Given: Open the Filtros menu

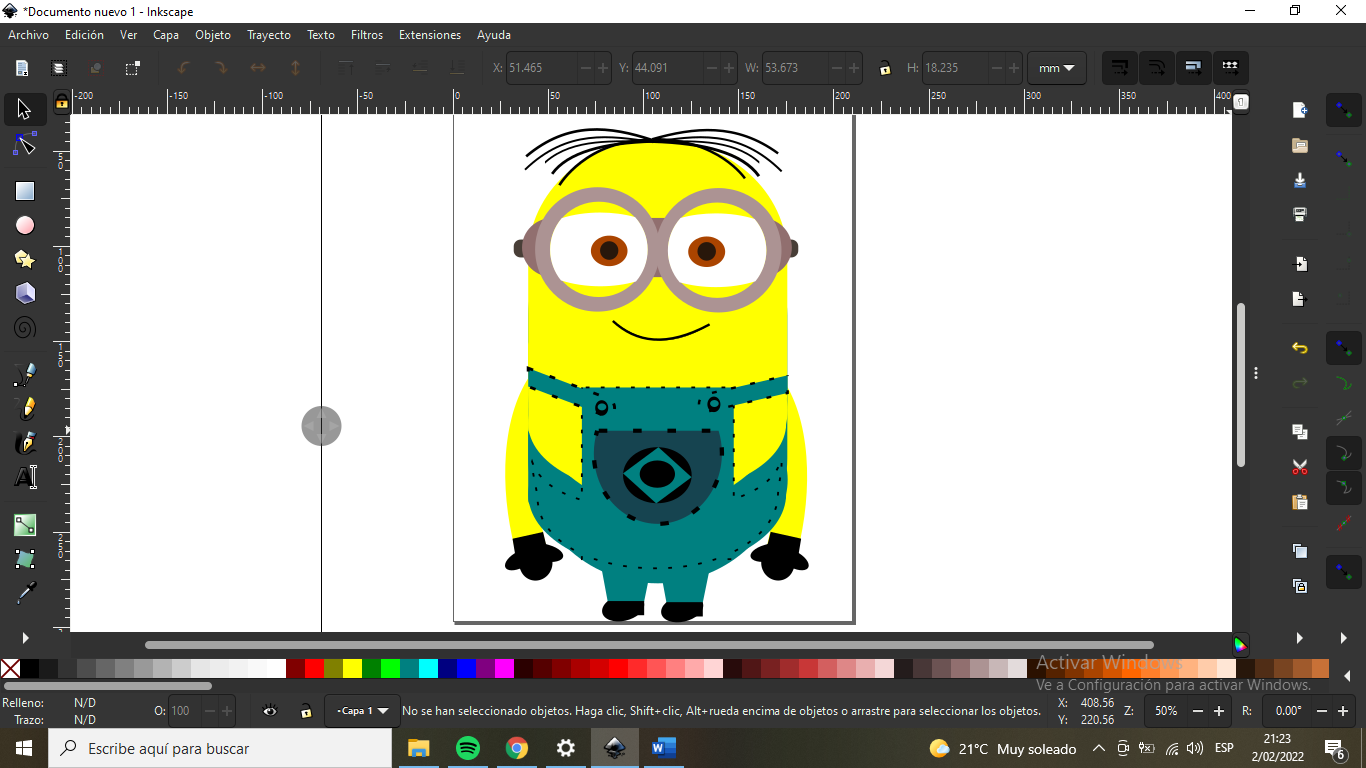Looking at the screenshot, I should point(367,35).
